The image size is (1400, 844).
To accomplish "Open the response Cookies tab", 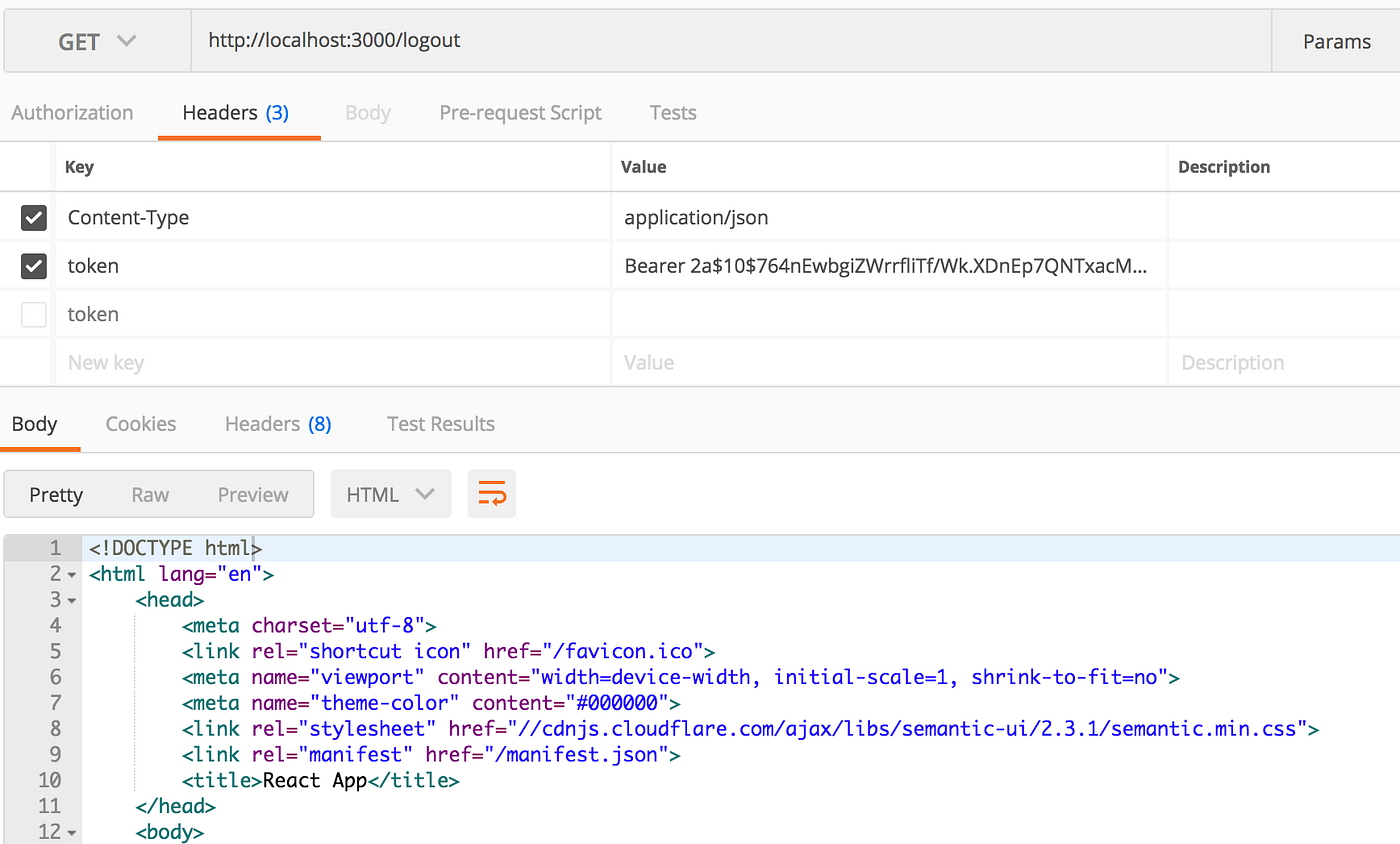I will (x=140, y=423).
